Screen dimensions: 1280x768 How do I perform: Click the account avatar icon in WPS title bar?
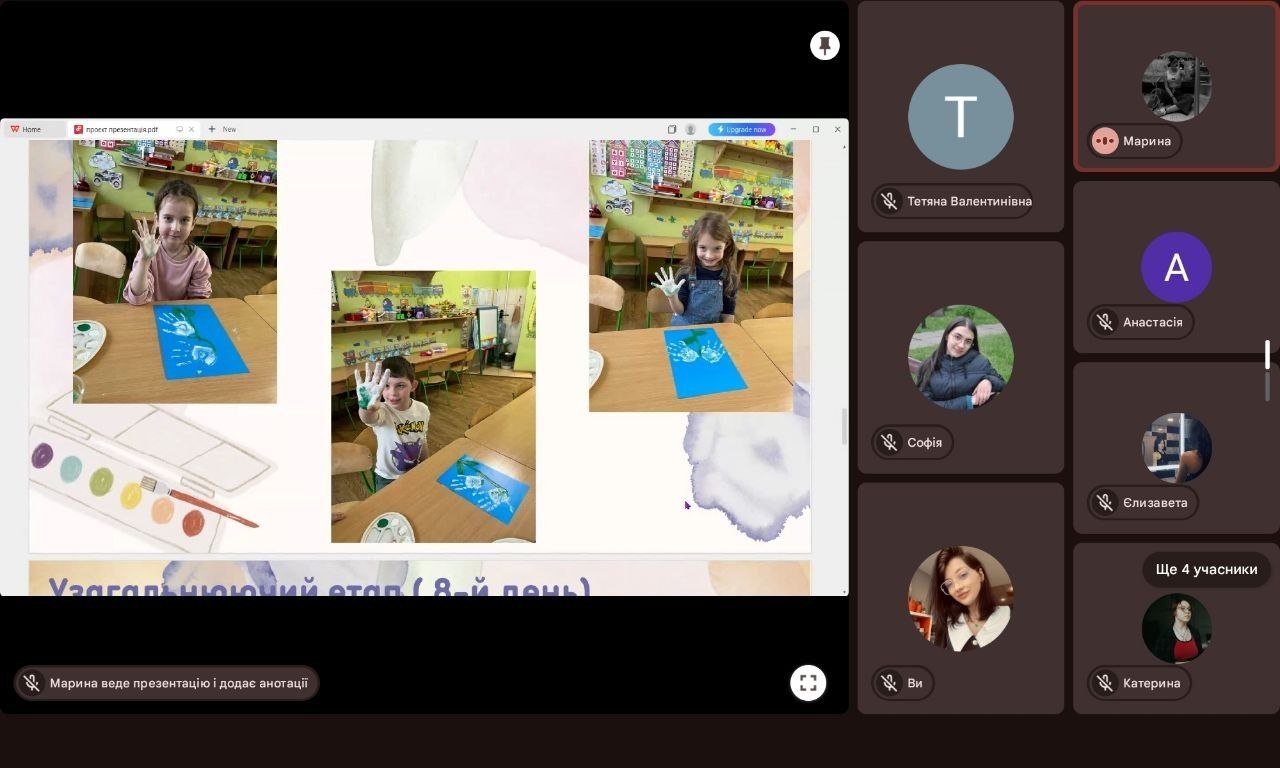tap(690, 129)
